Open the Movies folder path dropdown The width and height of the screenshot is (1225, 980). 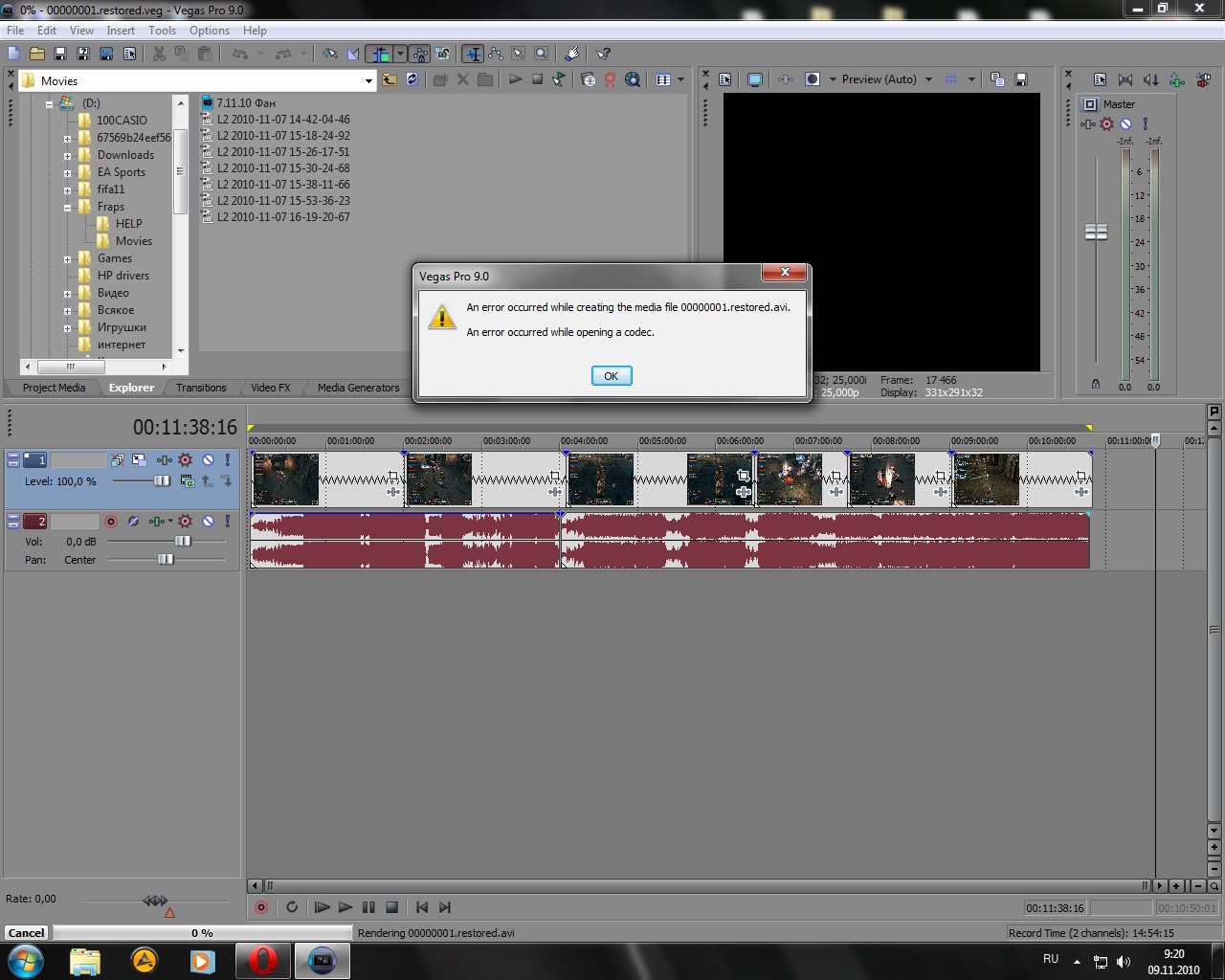[x=368, y=81]
